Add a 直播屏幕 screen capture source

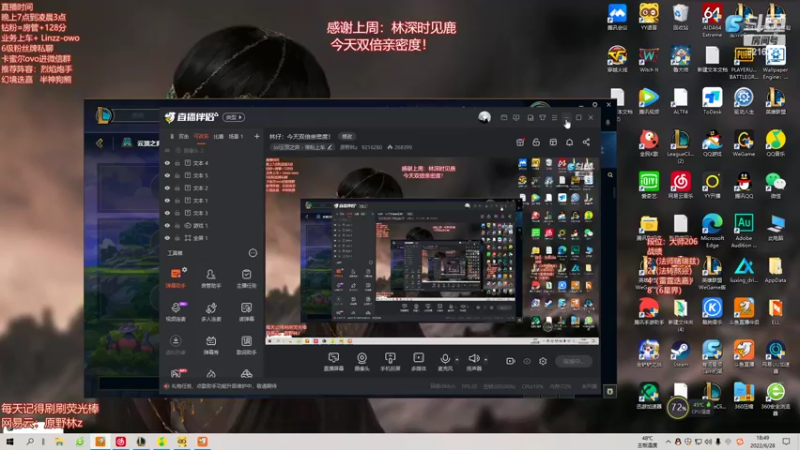(x=334, y=361)
